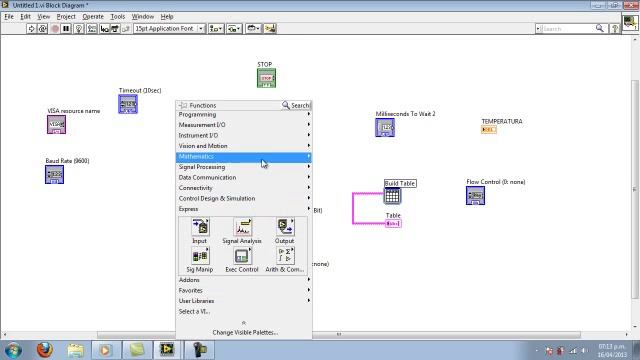Click Change Visible Palettes...

coord(245,333)
